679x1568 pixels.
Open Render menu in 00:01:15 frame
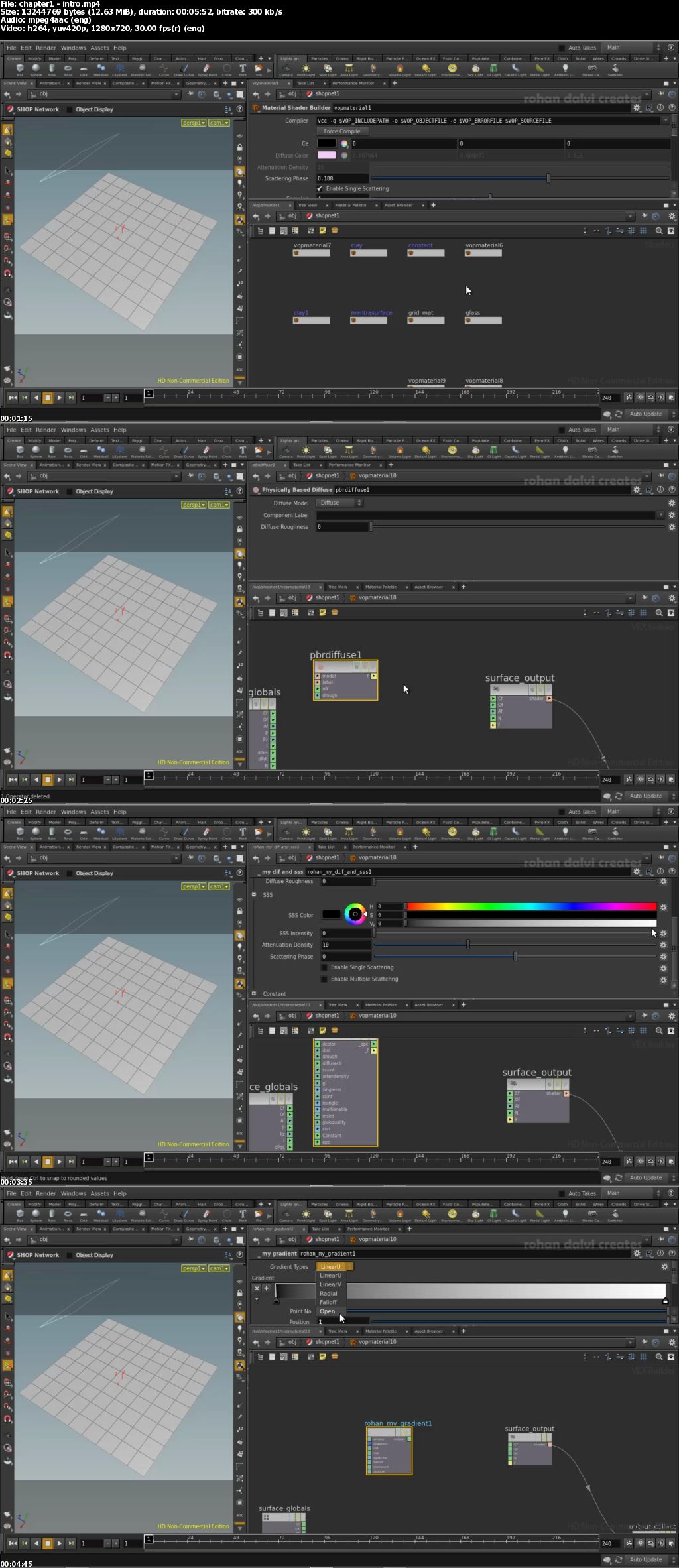point(46,48)
